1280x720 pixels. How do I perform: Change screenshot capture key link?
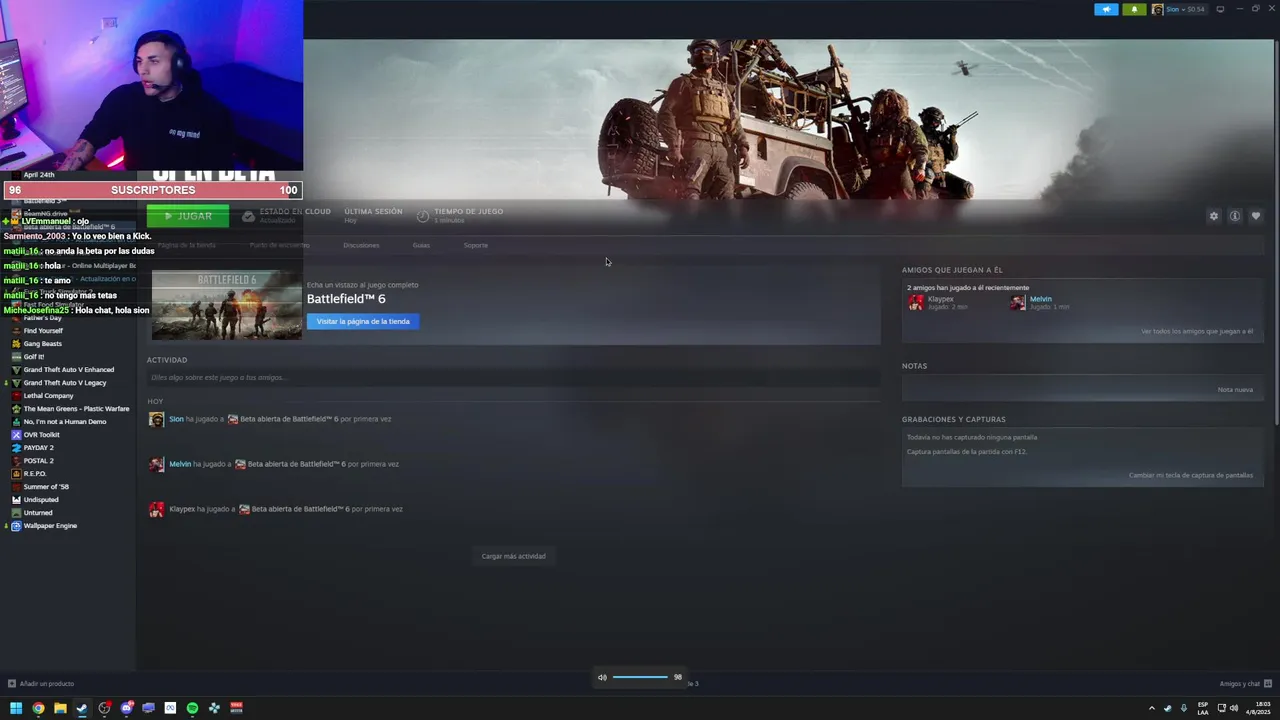coord(1191,475)
